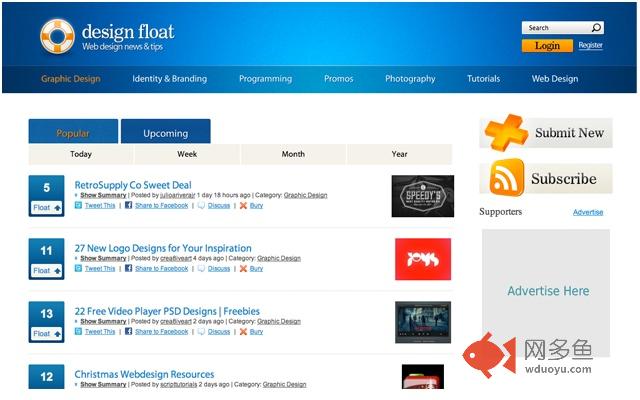Open the Identity & Branding category

coord(169,79)
